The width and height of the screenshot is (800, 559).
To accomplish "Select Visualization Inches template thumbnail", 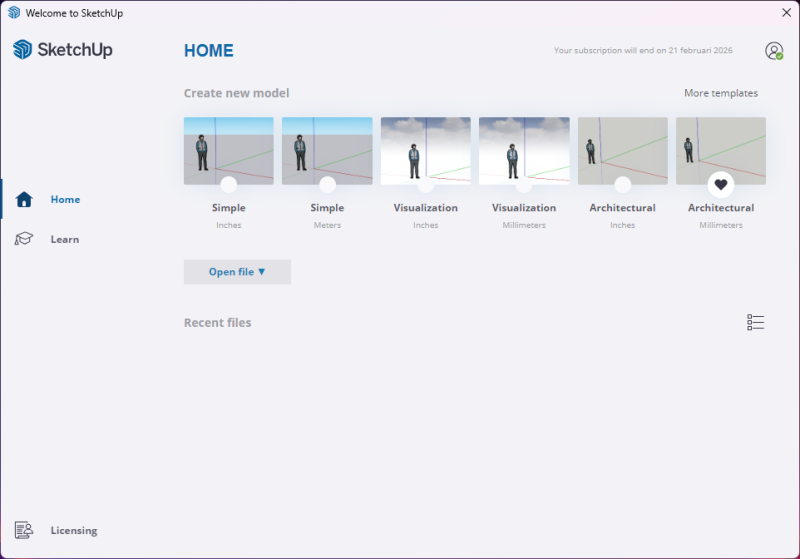I will coord(425,148).
